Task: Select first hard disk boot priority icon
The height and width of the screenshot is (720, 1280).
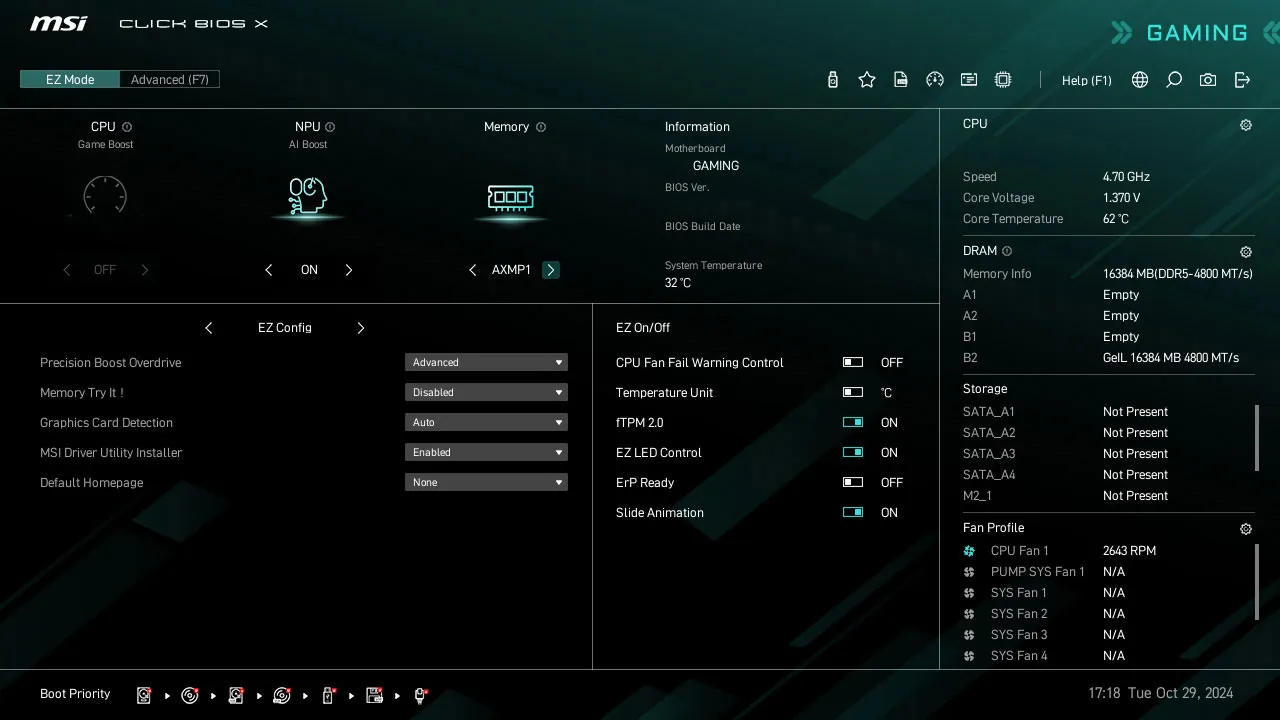Action: point(144,695)
